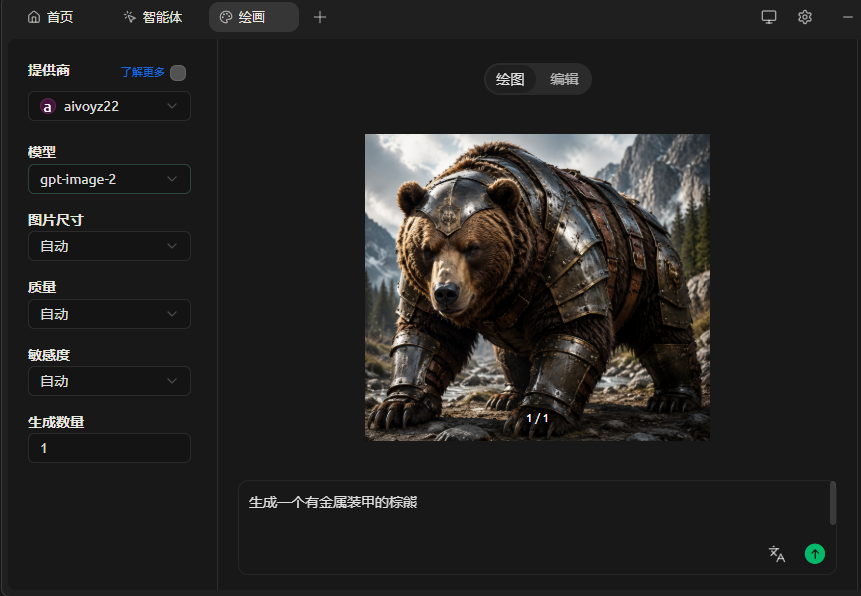Screen dimensions: 861x596
Task: Click the 了解更多 link
Action: click(142, 72)
